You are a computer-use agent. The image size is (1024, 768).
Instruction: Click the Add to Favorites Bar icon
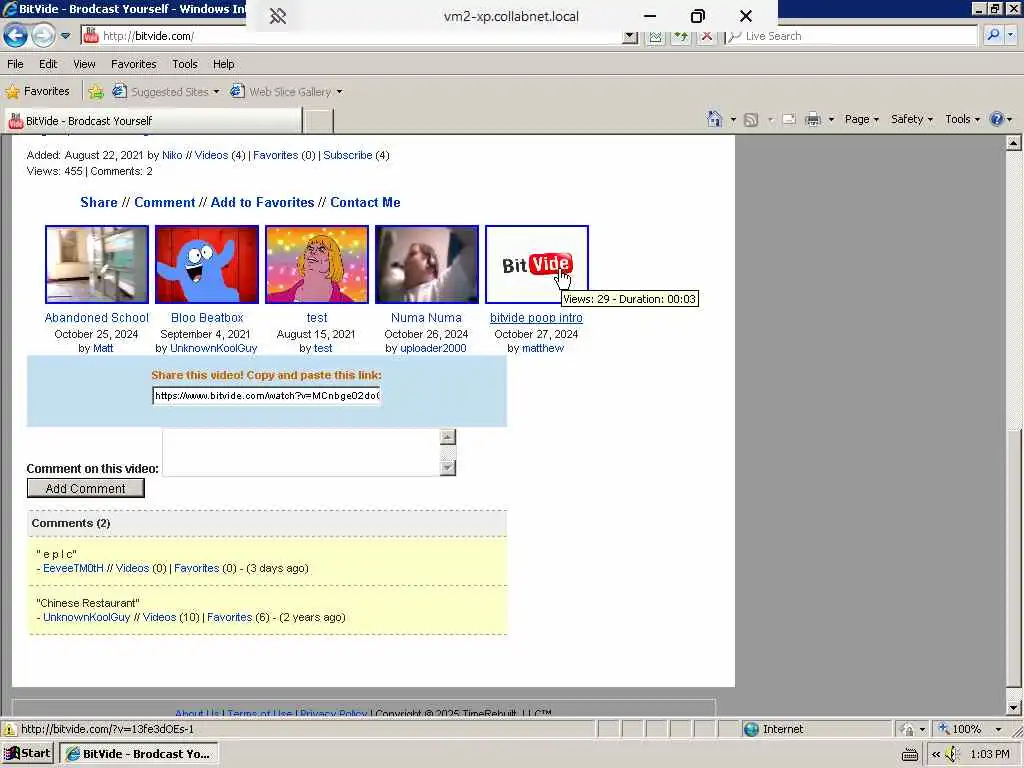click(96, 91)
